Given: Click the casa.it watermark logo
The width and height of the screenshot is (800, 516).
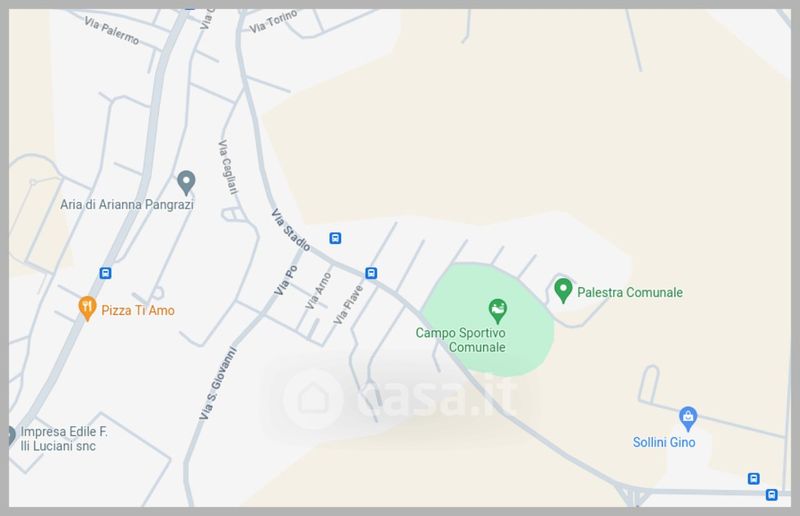Looking at the screenshot, I should [401, 398].
